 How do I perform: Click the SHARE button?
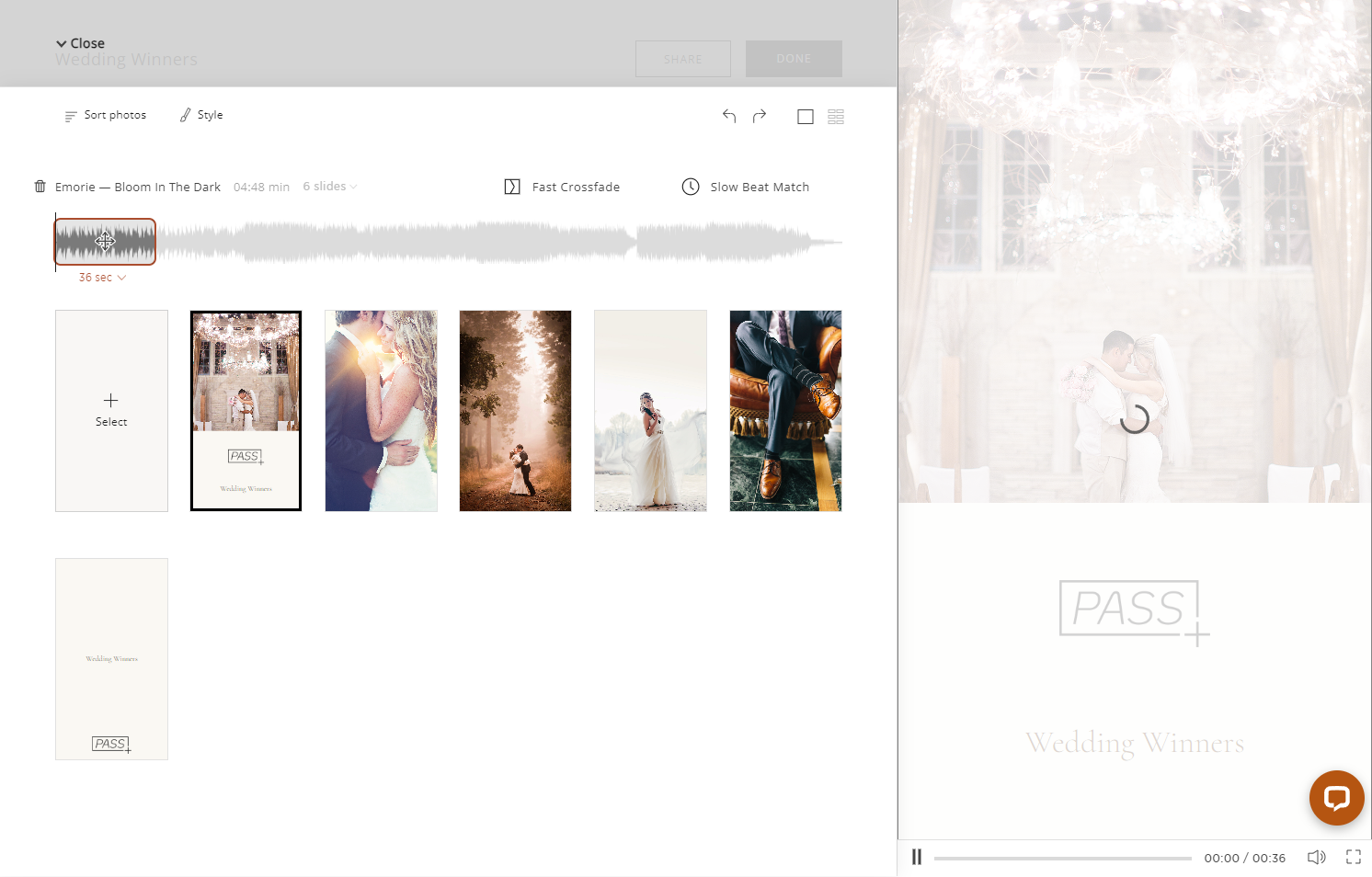683,59
